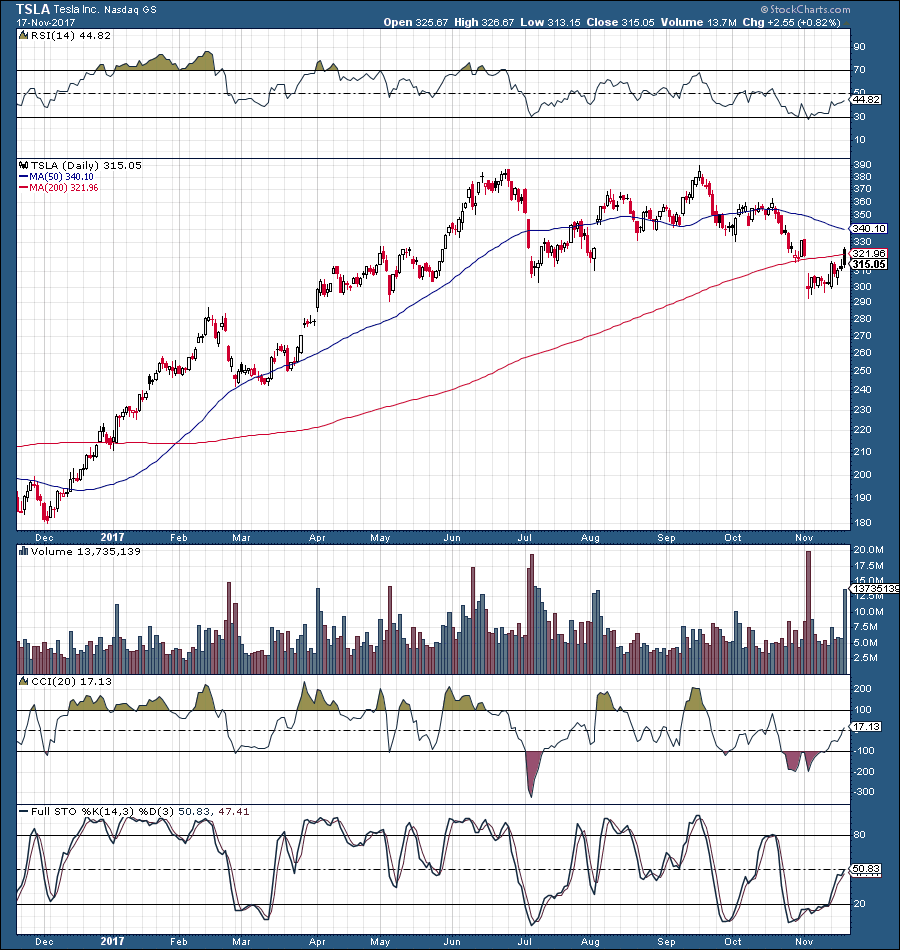Click the 44.82 RSI value tag on axis
The width and height of the screenshot is (900, 950).
pos(866,99)
